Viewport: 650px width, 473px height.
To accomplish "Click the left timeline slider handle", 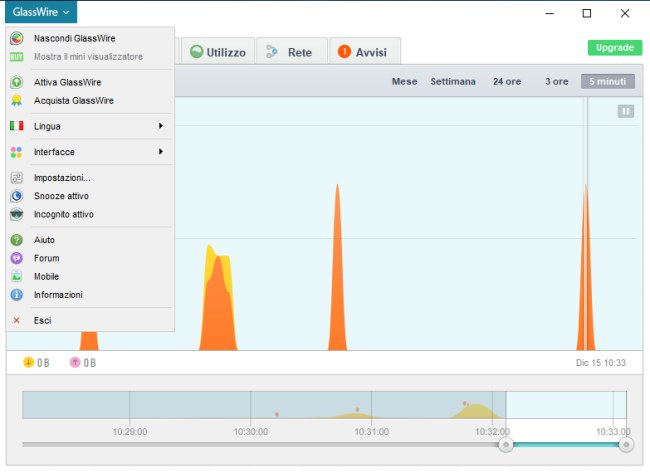I will click(506, 444).
